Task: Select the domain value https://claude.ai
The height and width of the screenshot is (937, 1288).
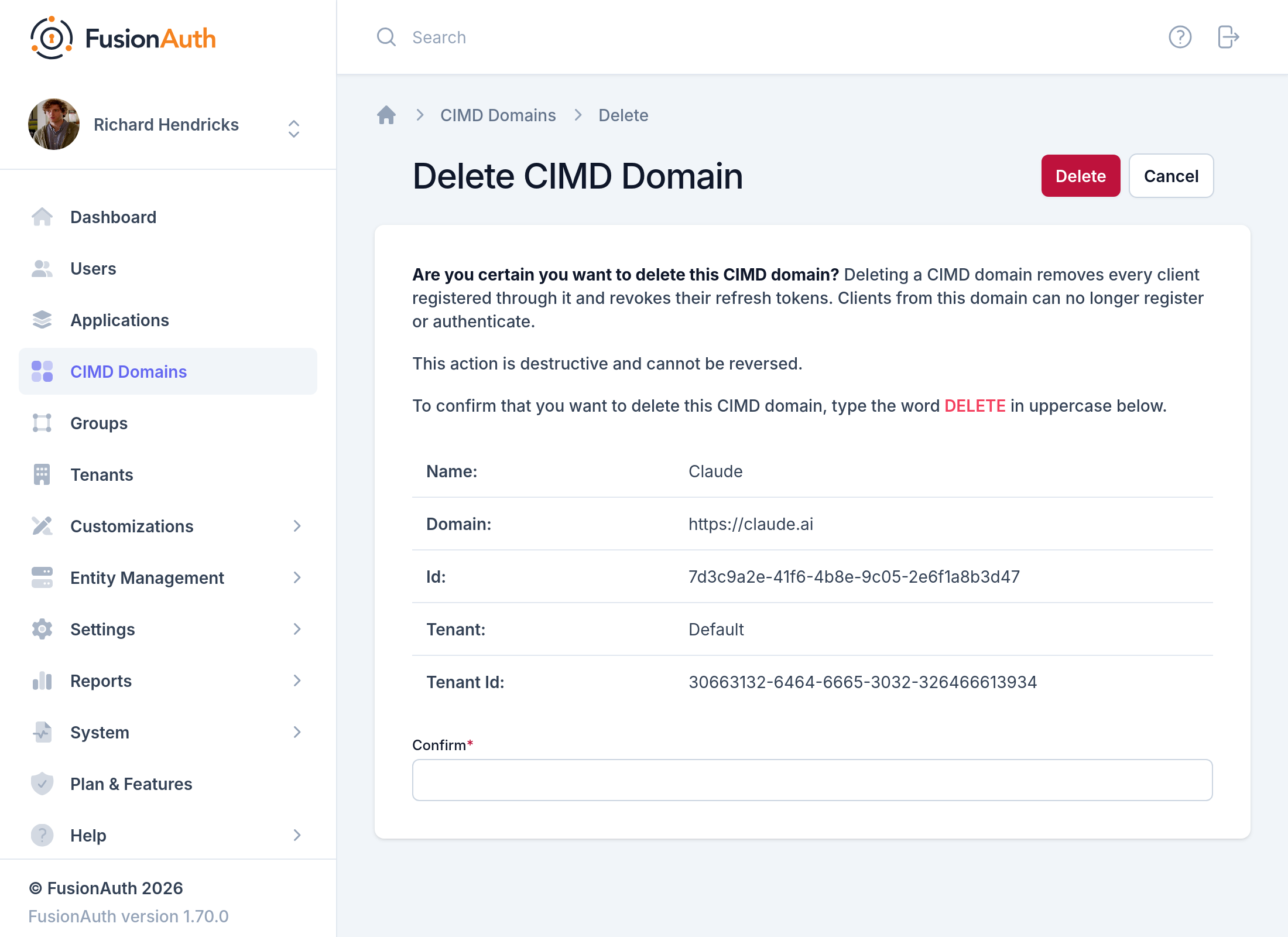Action: pyautogui.click(x=751, y=524)
